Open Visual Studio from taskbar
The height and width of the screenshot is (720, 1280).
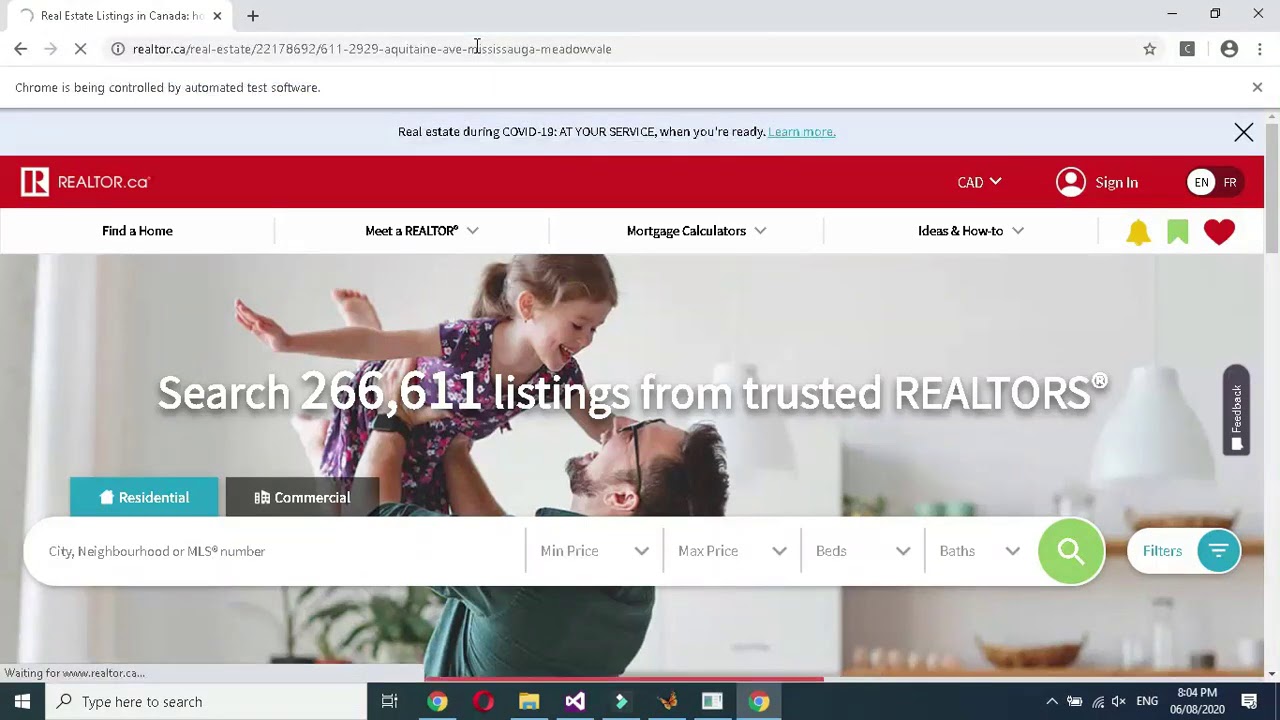575,702
